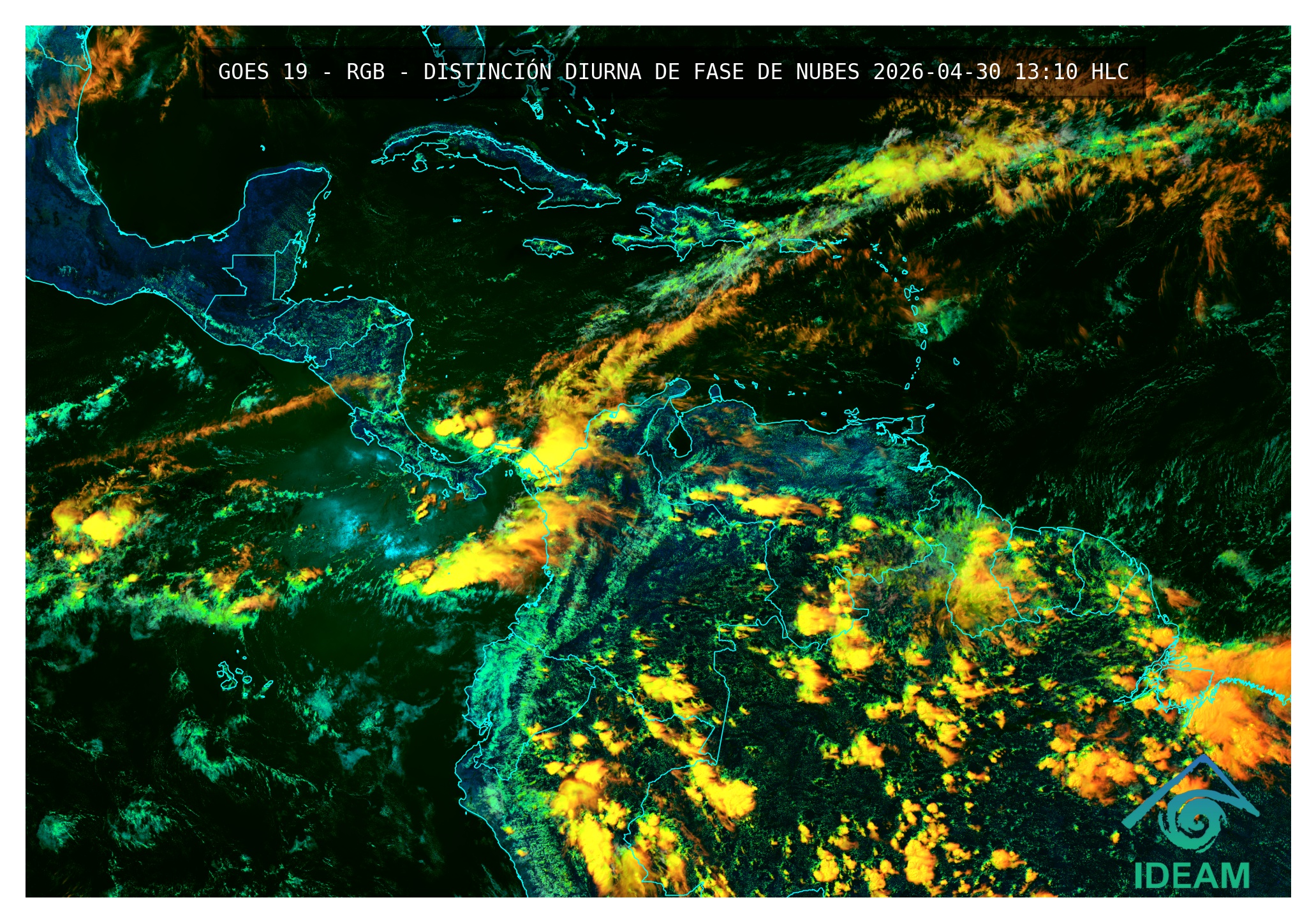Viewport: 1316px width, 923px height.
Task: Click the large yellow cloud off Colombia's Pacific coast
Action: point(472,565)
